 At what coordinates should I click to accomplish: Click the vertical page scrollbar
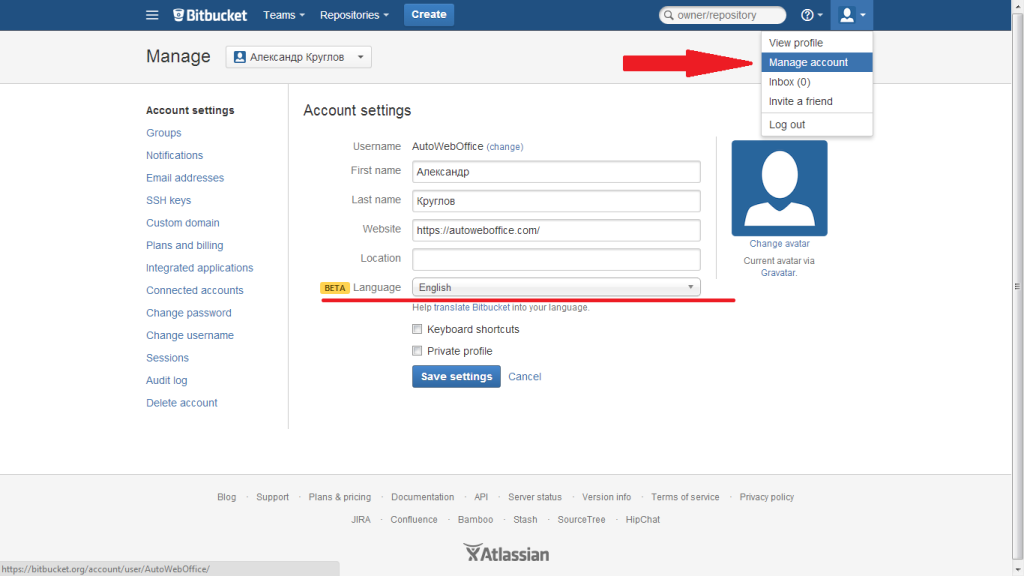tap(1017, 287)
